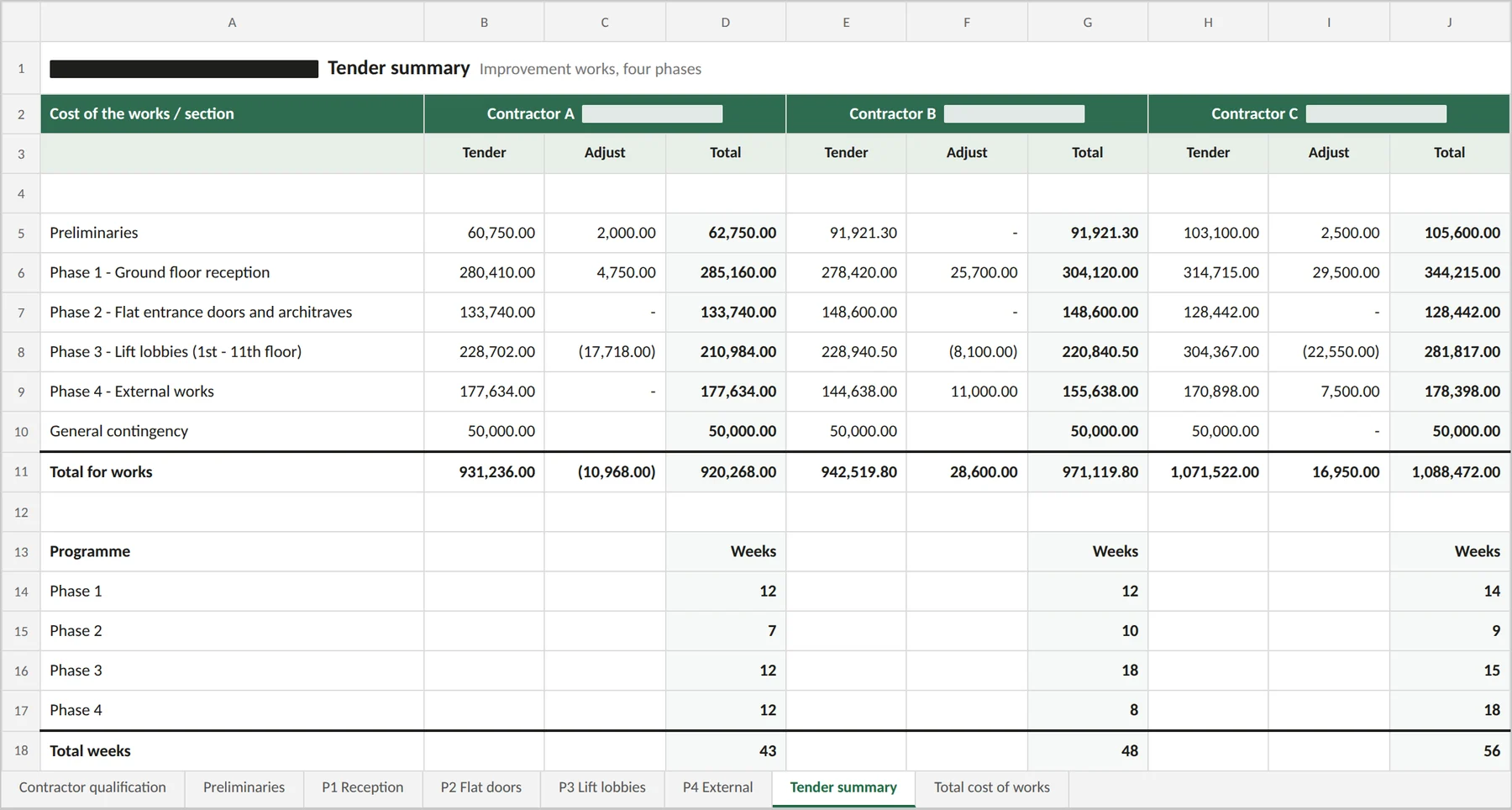This screenshot has width=1512, height=810.
Task: Click Contractor C total weeks value 56
Action: 1450,751
